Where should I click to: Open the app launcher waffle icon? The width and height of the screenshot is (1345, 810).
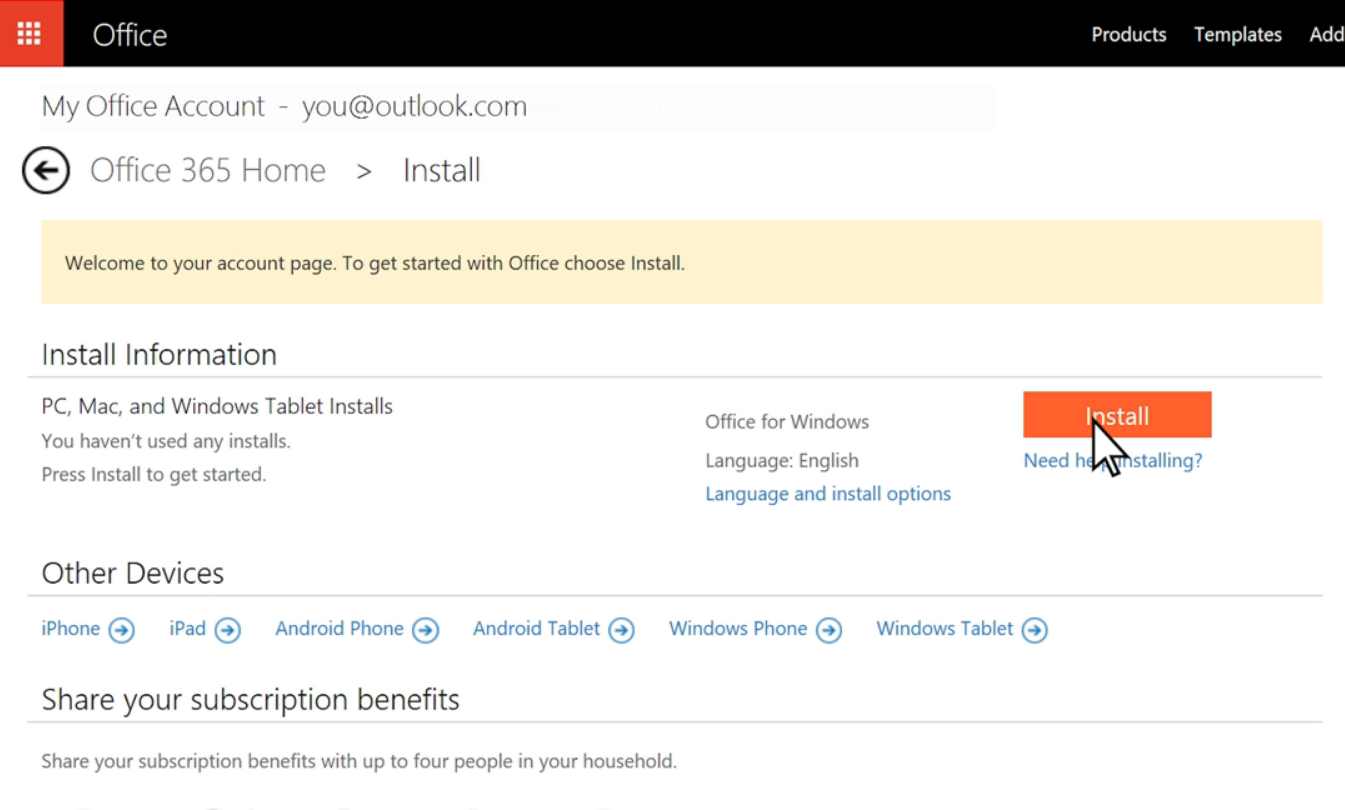pos(30,33)
